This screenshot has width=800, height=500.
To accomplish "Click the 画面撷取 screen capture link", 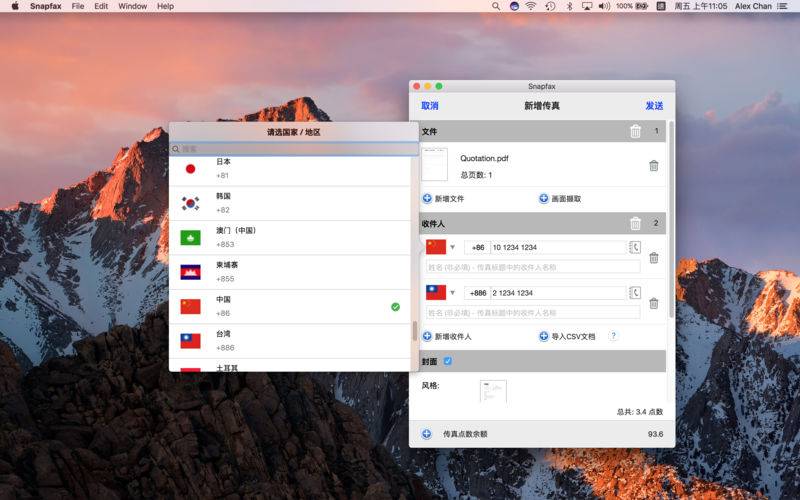I will pyautogui.click(x=566, y=198).
